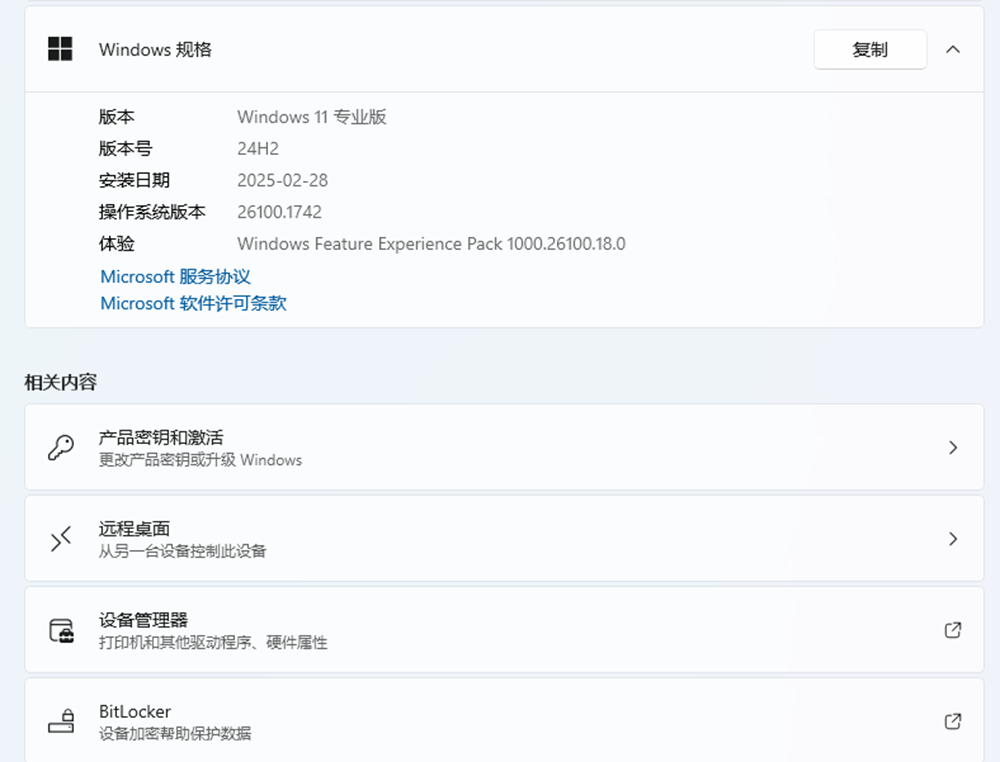The width and height of the screenshot is (1000, 762).
Task: Open Microsoft 服务协议 link
Action: tap(175, 277)
